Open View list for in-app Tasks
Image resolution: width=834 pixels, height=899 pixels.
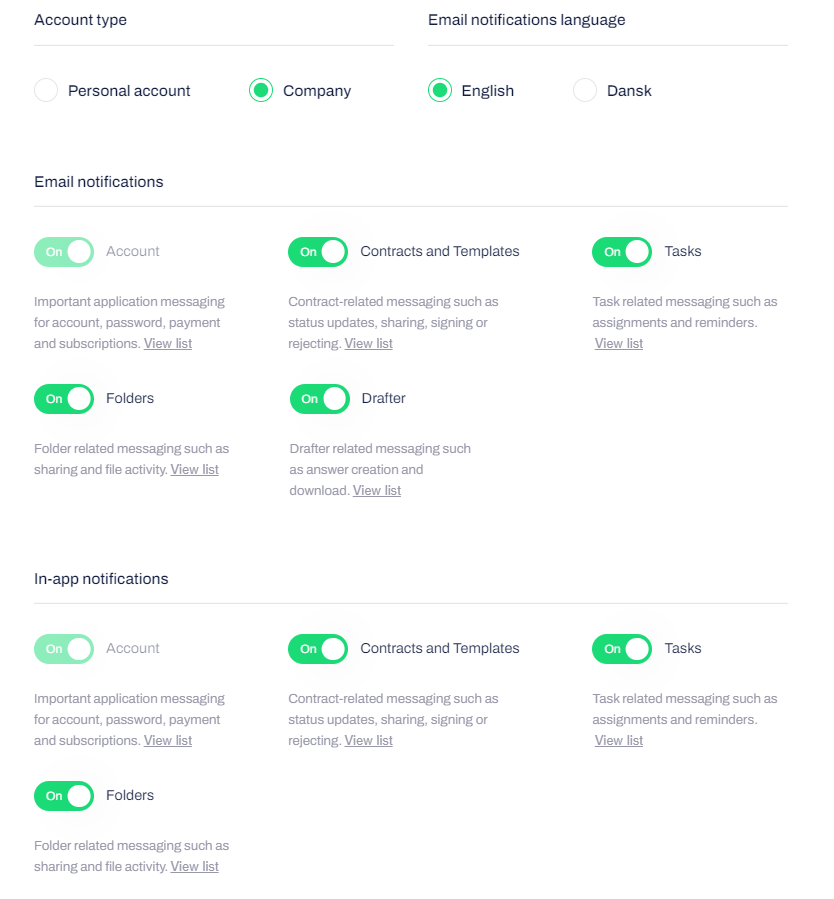coord(619,741)
